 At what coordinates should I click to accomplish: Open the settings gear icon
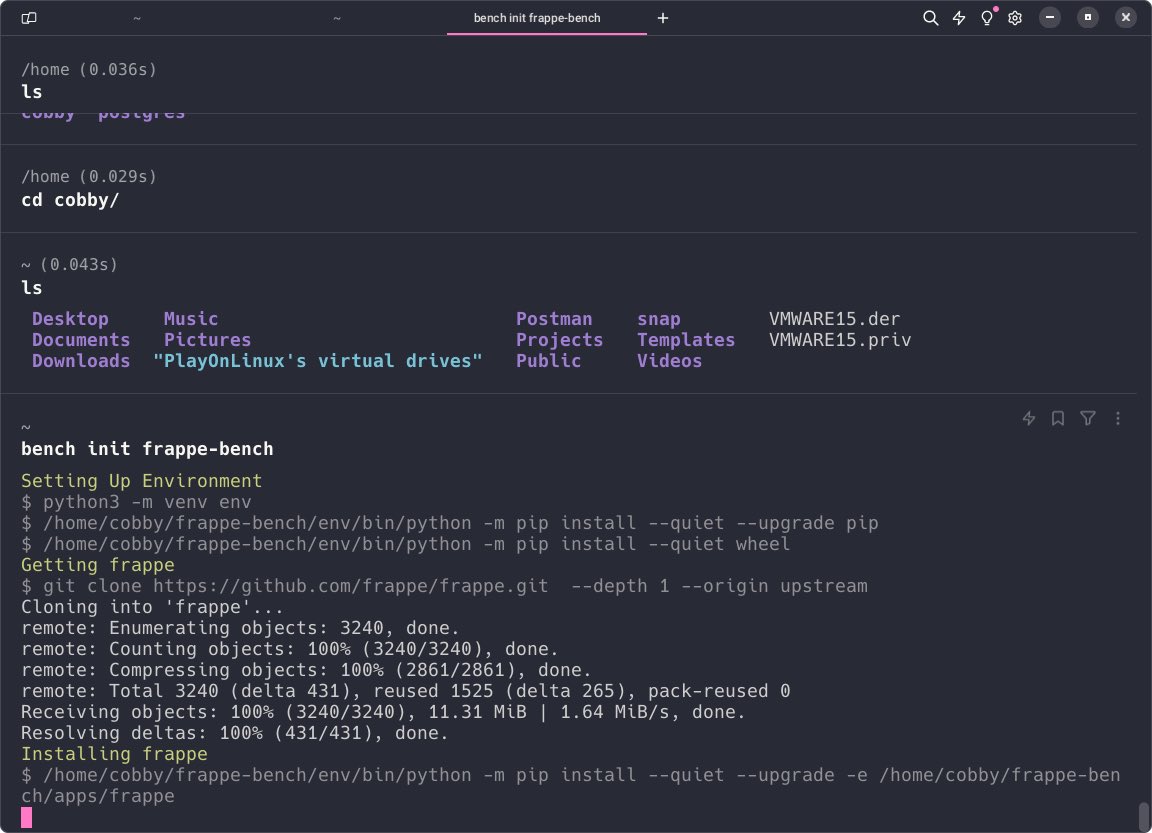pos(1015,18)
